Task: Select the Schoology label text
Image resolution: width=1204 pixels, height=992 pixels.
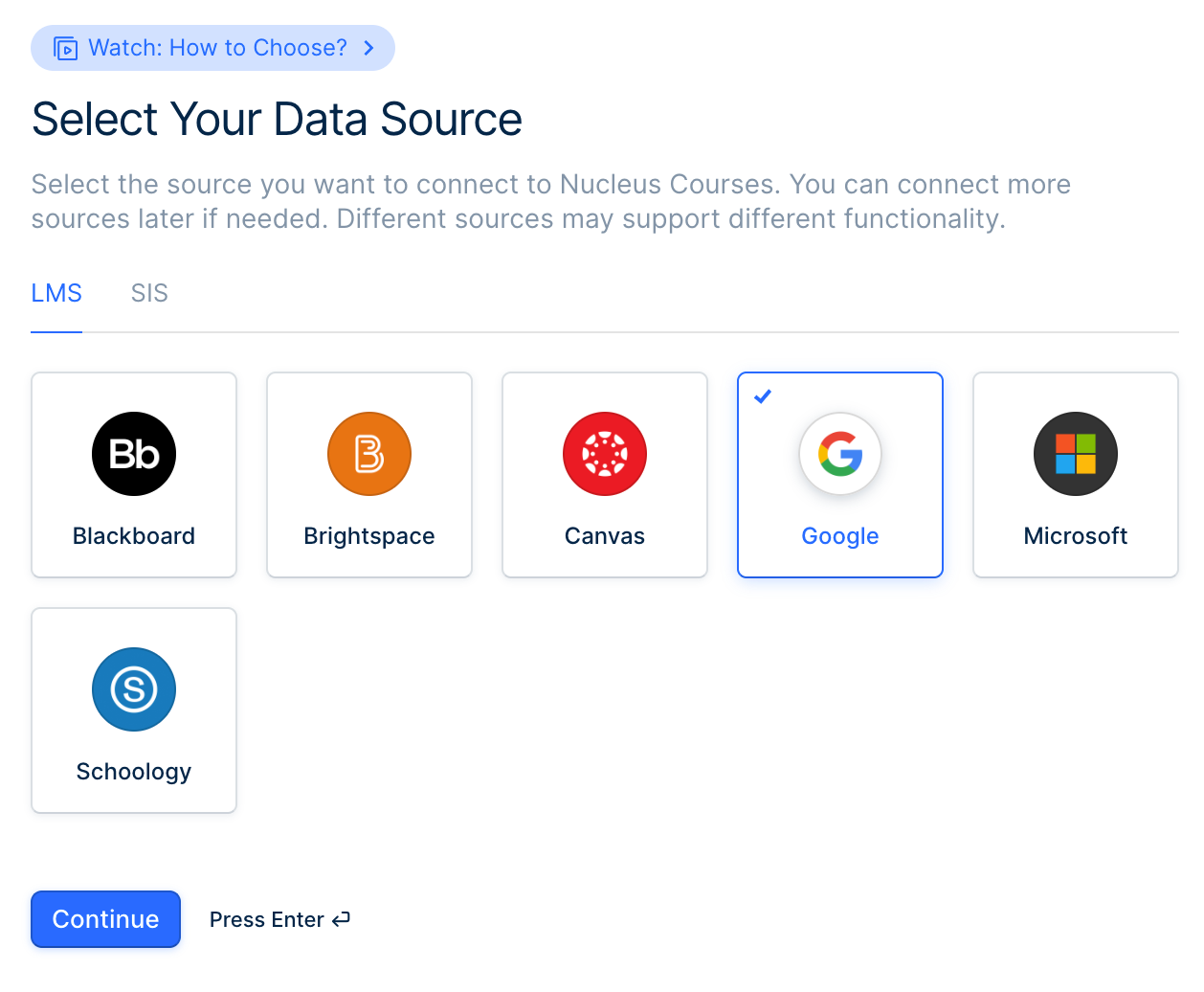Action: click(x=134, y=772)
